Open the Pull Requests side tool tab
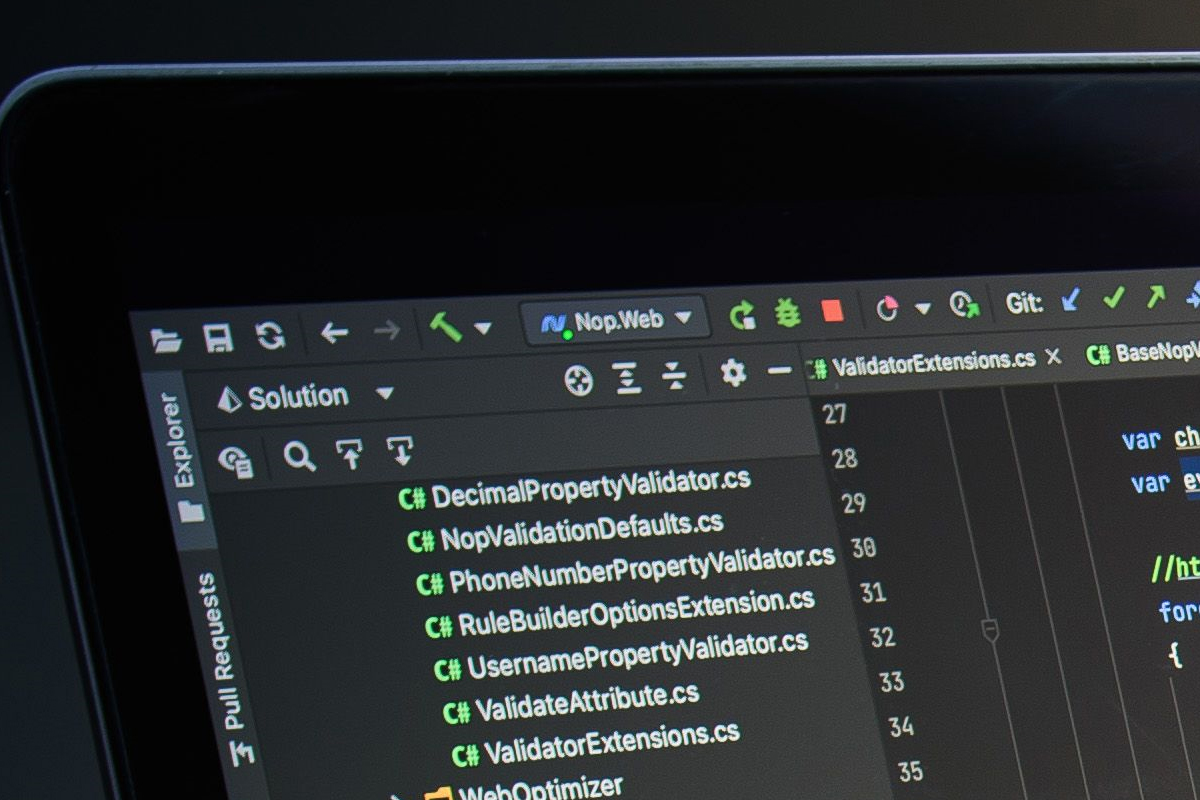This screenshot has width=1200, height=800. [x=226, y=668]
